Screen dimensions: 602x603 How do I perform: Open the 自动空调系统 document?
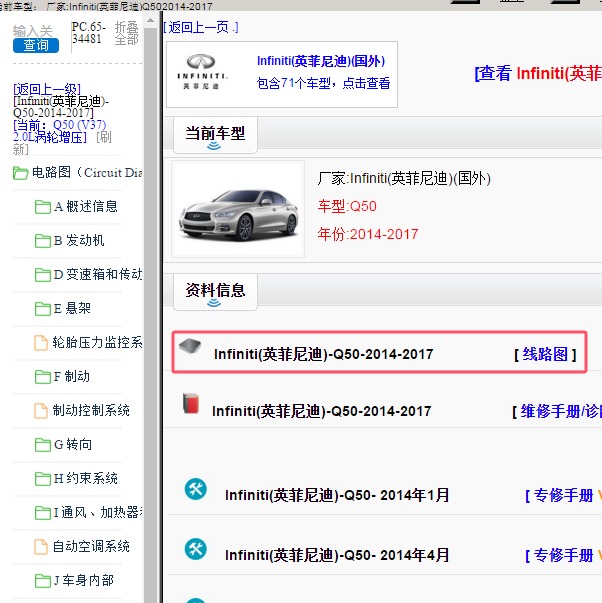pos(91,546)
